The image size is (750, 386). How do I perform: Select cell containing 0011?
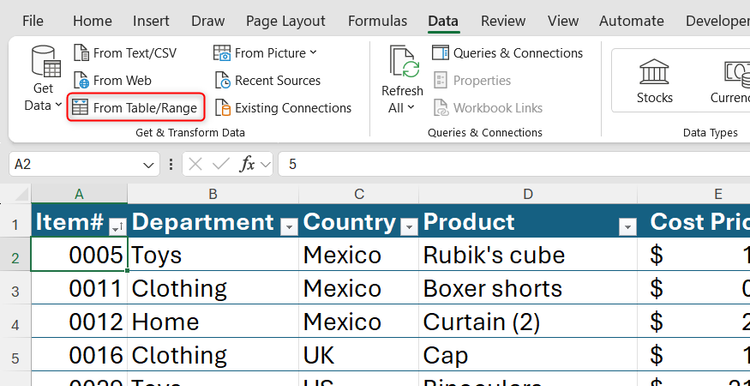pyautogui.click(x=79, y=288)
